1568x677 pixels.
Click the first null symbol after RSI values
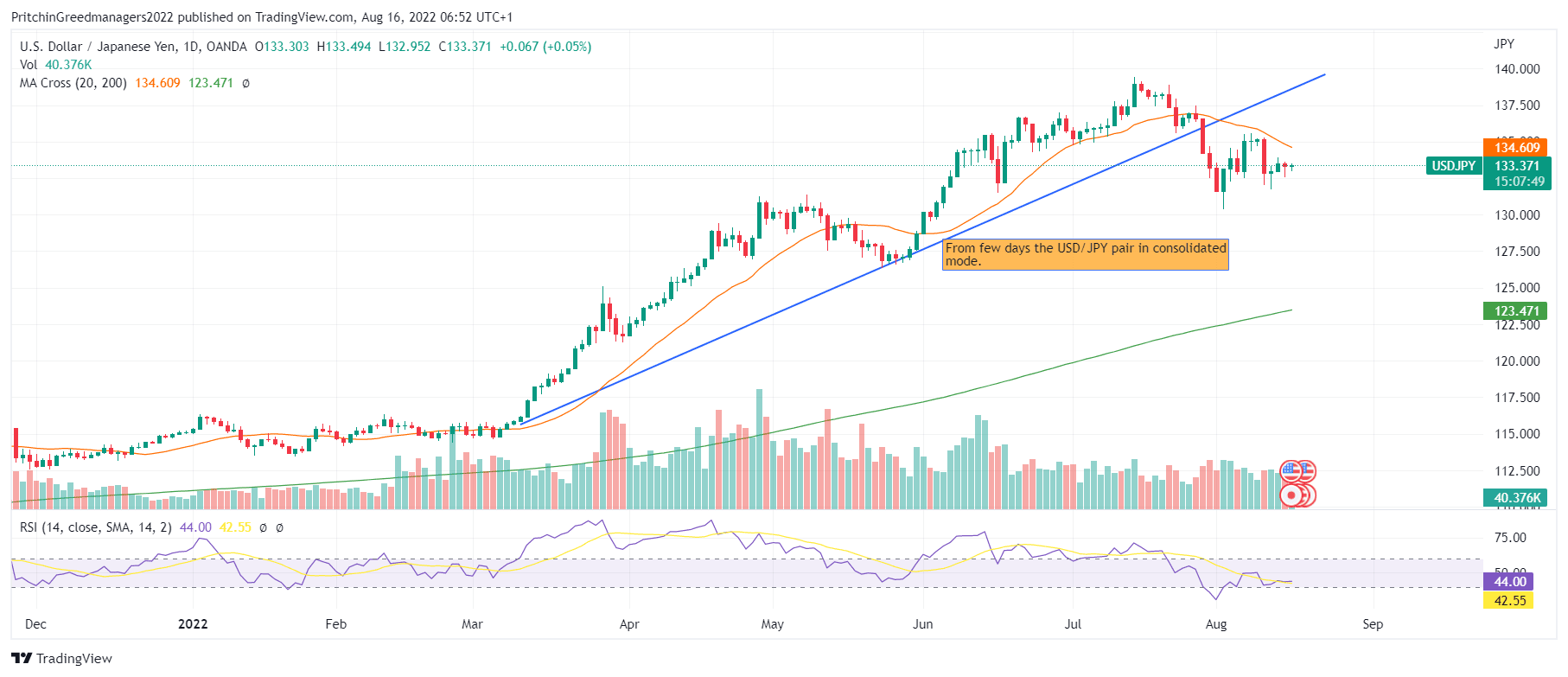[264, 527]
